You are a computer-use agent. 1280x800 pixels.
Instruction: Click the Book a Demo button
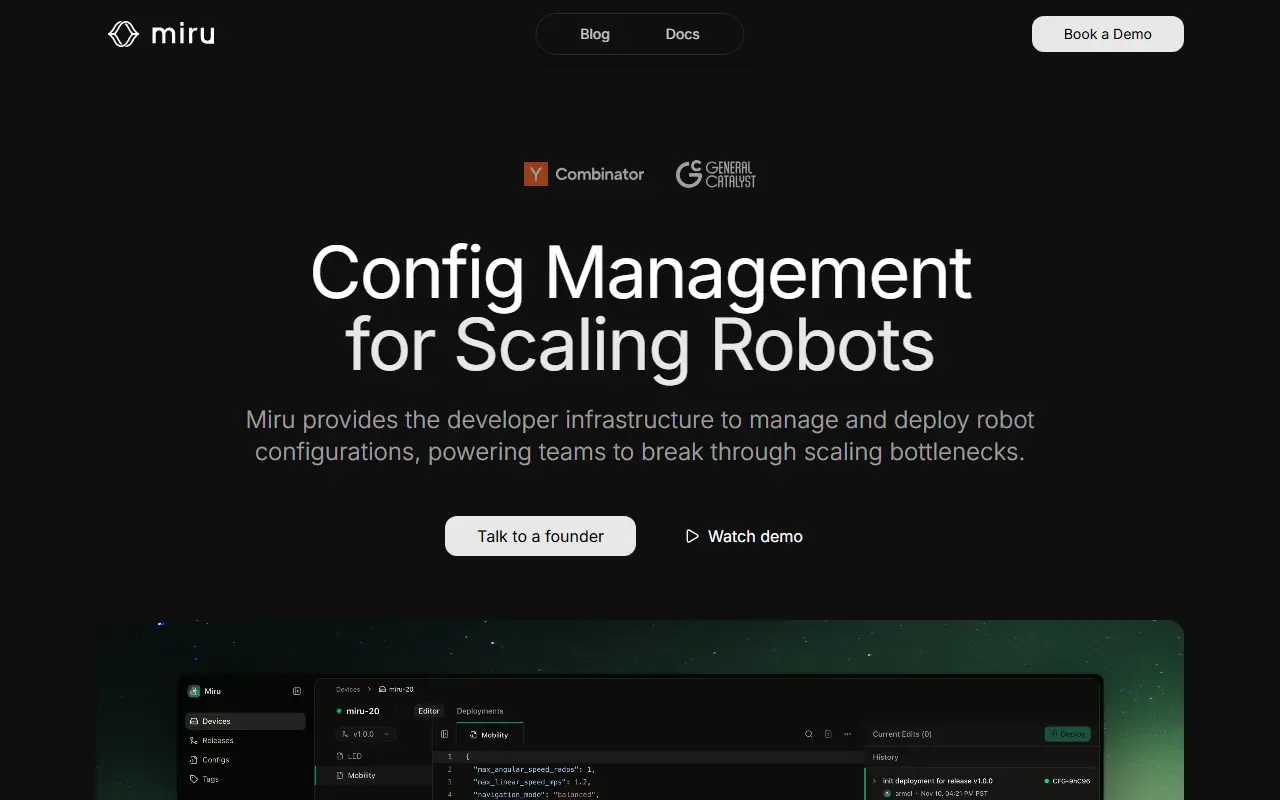pyautogui.click(x=1108, y=34)
